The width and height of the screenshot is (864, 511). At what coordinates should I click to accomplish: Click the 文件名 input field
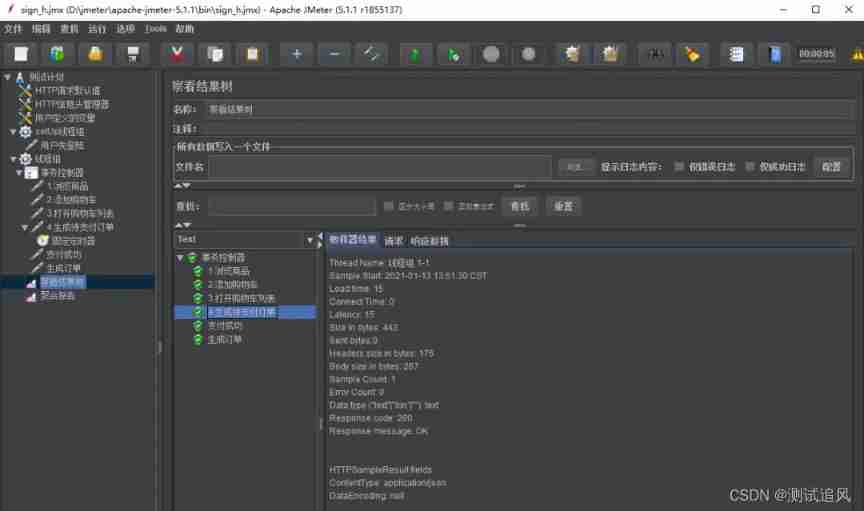(379, 167)
